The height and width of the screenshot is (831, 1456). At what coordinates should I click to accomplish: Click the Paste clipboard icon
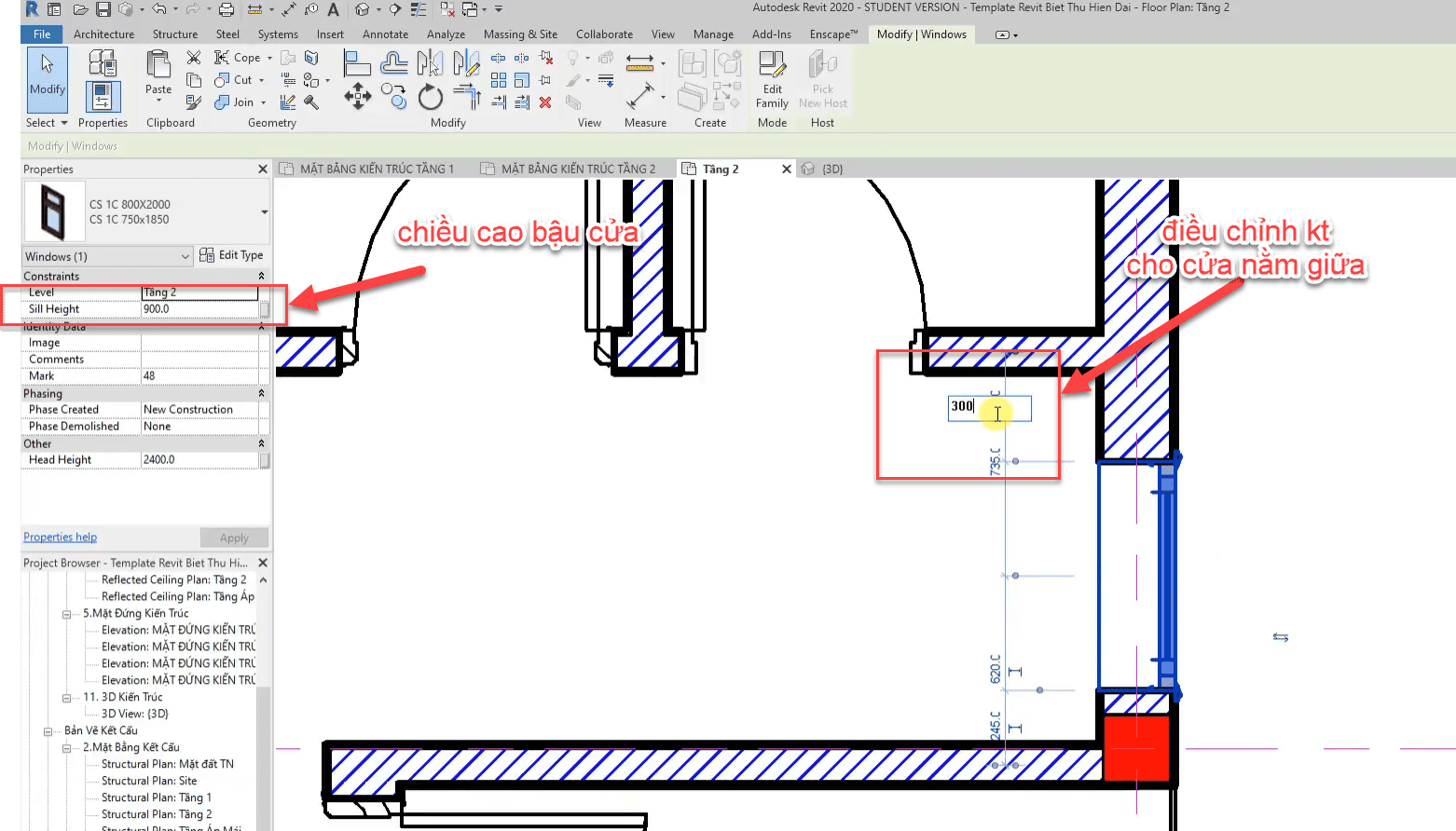click(x=158, y=64)
